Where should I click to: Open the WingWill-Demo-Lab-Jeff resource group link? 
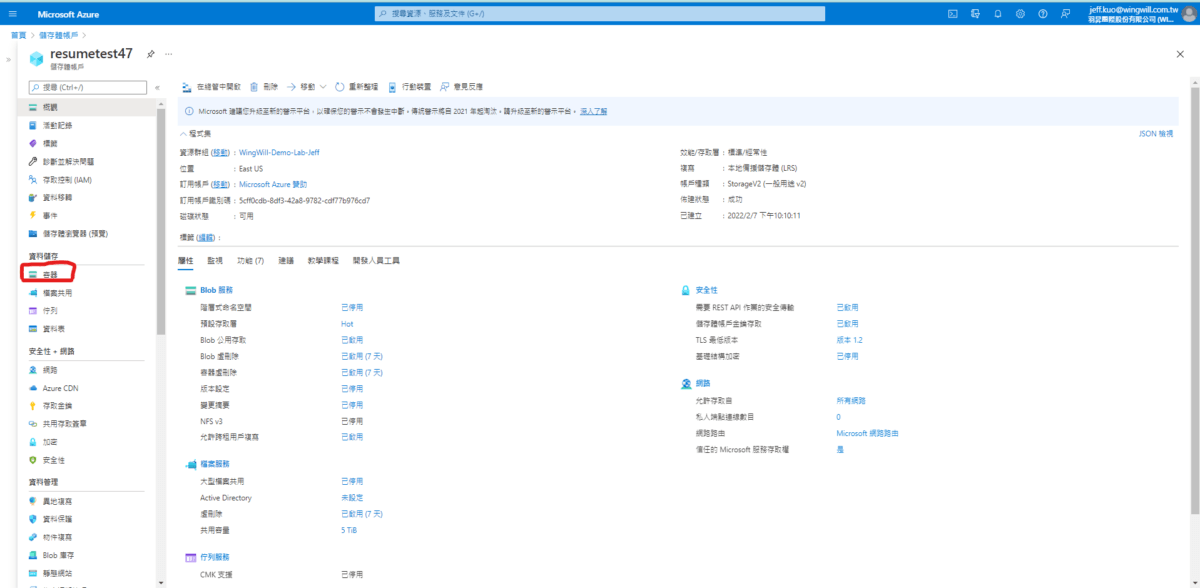[279, 153]
